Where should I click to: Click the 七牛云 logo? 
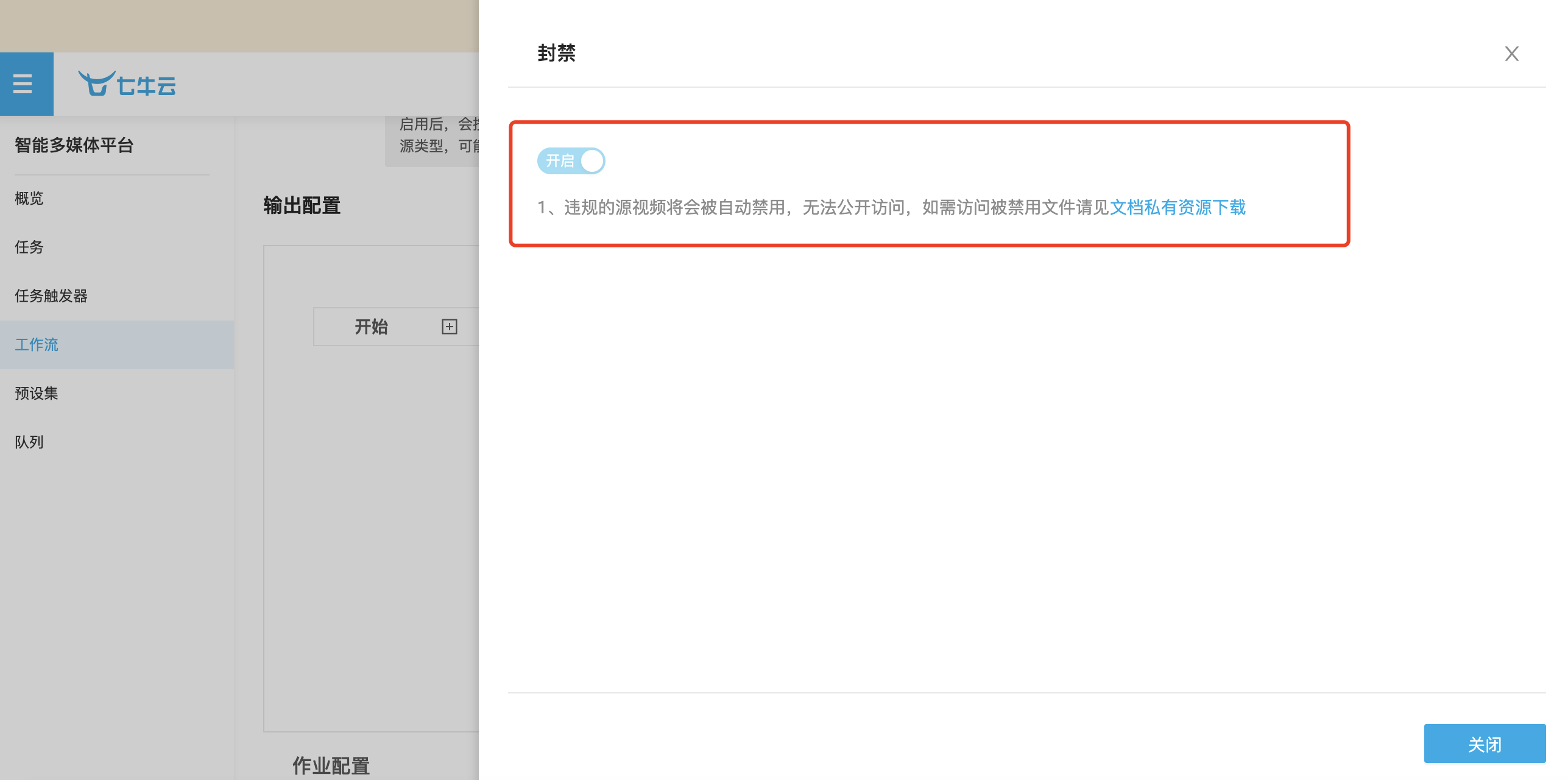pyautogui.click(x=127, y=85)
